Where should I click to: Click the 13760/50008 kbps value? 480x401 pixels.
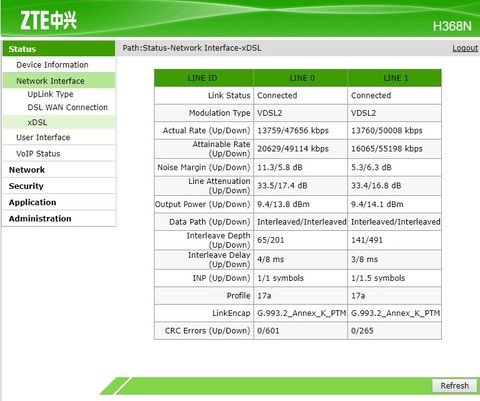click(387, 130)
